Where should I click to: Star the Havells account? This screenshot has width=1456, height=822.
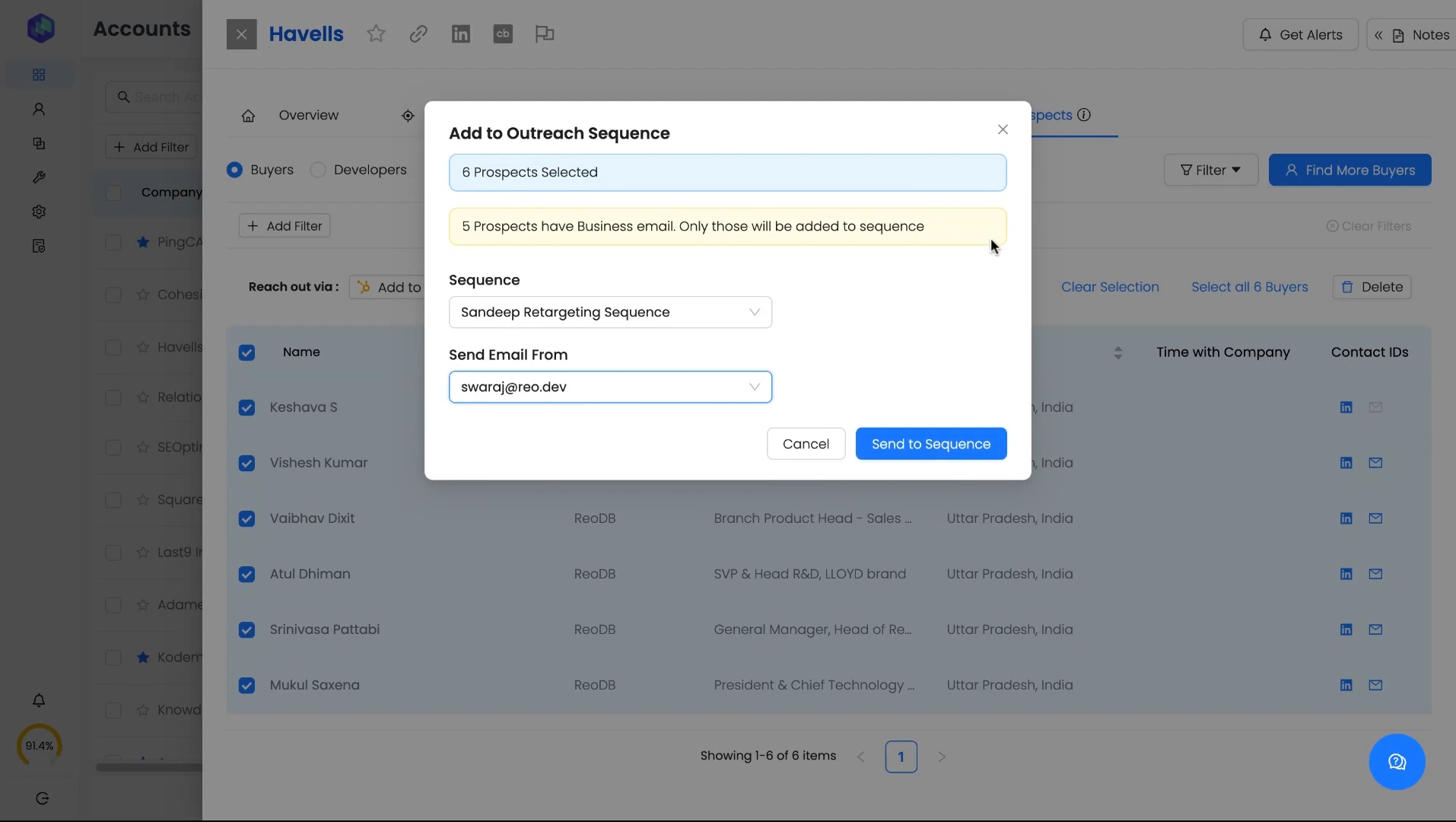(376, 34)
